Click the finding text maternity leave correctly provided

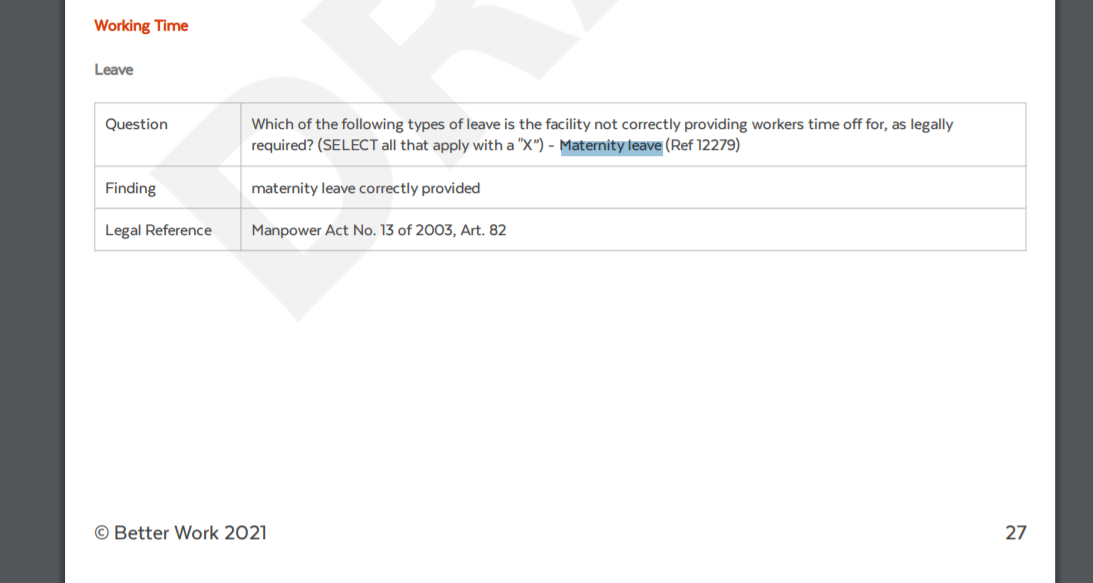[x=365, y=188]
